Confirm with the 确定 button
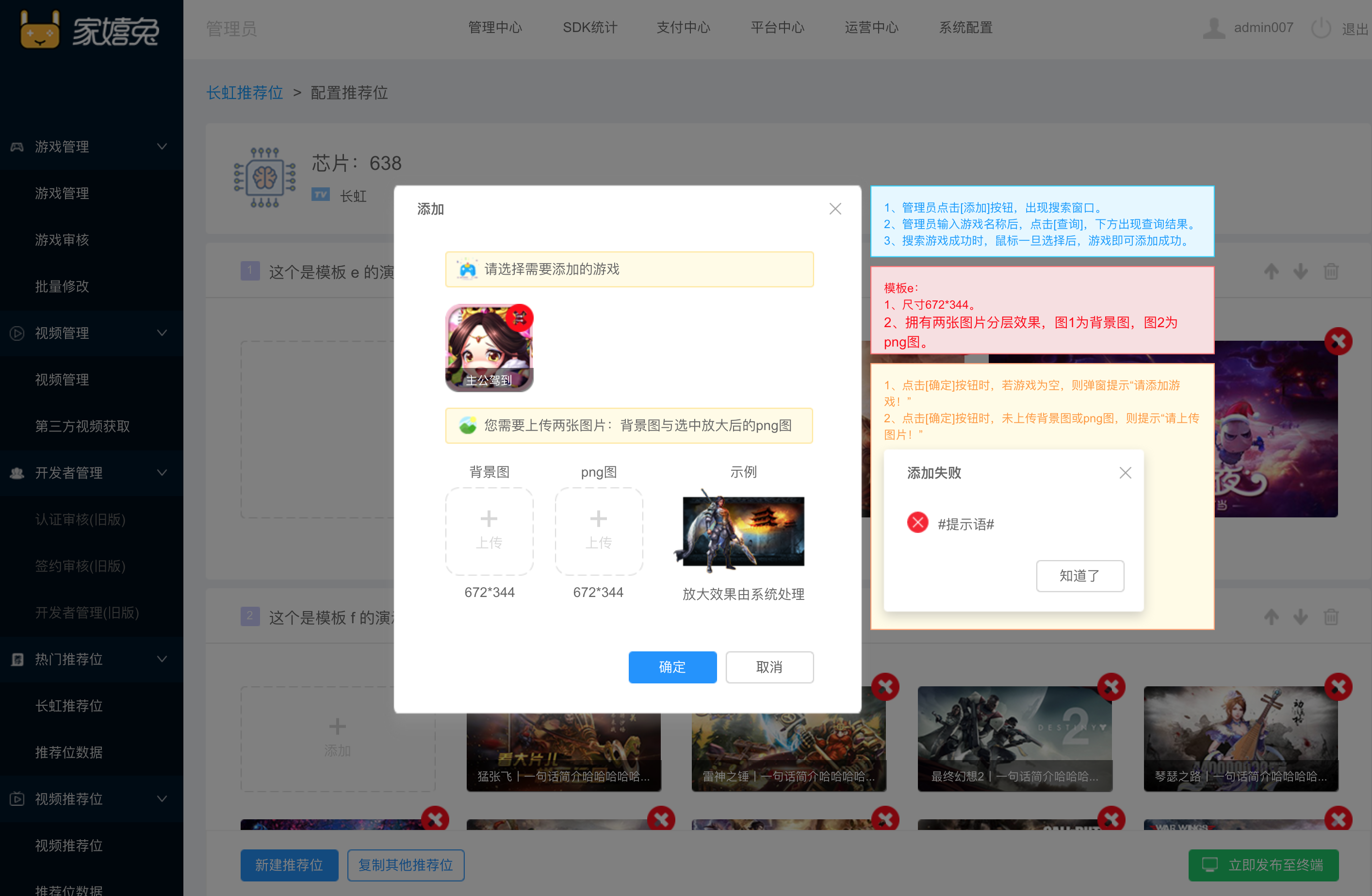 [672, 667]
